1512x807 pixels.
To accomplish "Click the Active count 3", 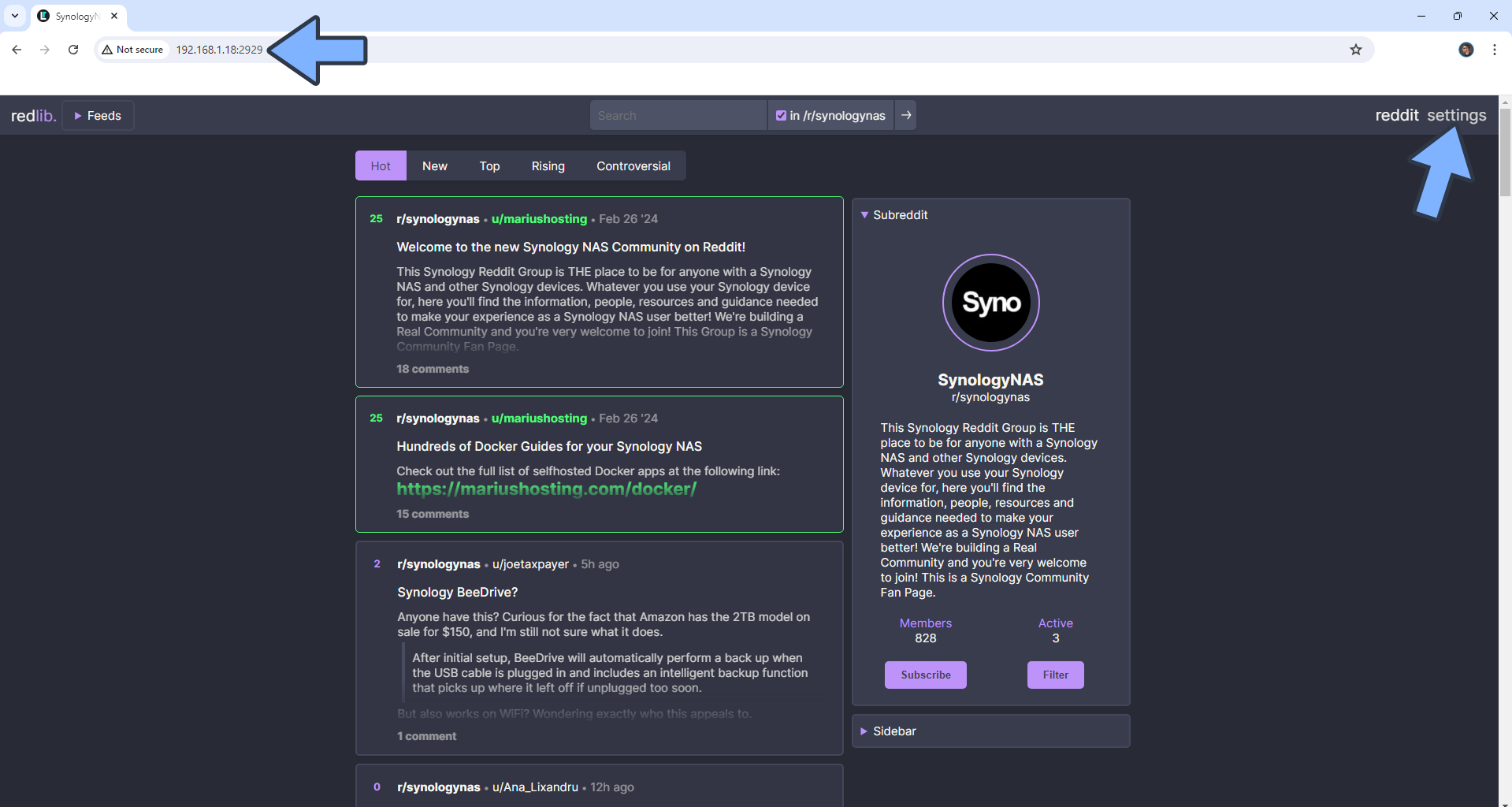I will pyautogui.click(x=1055, y=638).
